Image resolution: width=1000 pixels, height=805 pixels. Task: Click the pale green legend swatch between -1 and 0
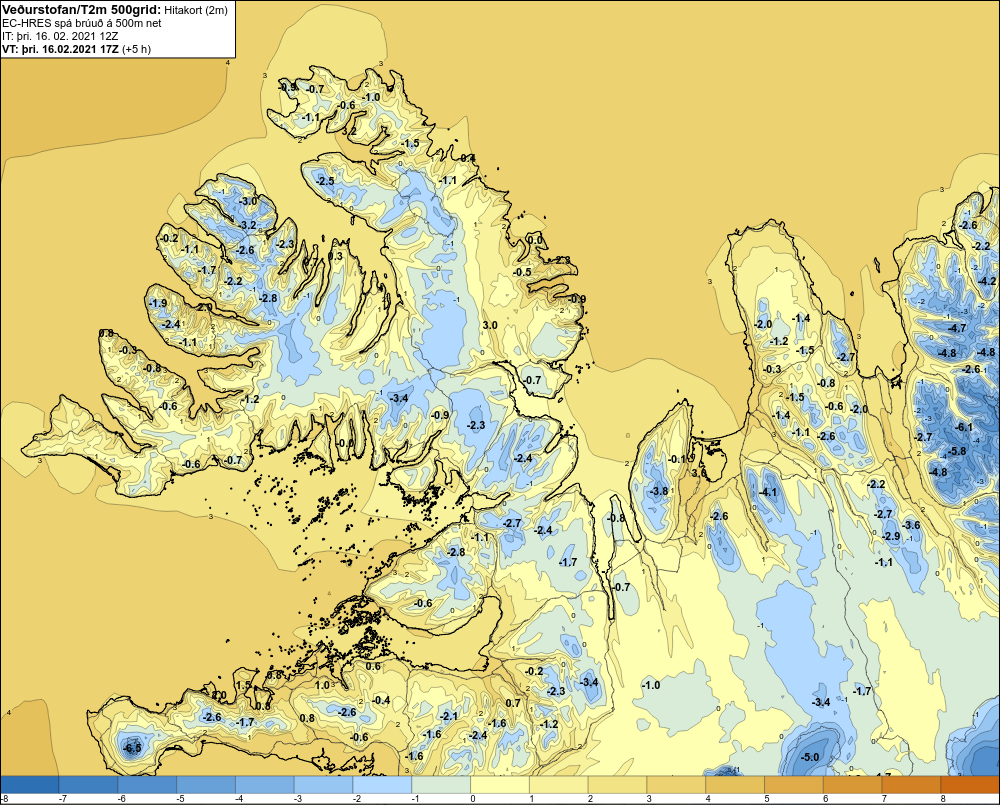[x=441, y=784]
